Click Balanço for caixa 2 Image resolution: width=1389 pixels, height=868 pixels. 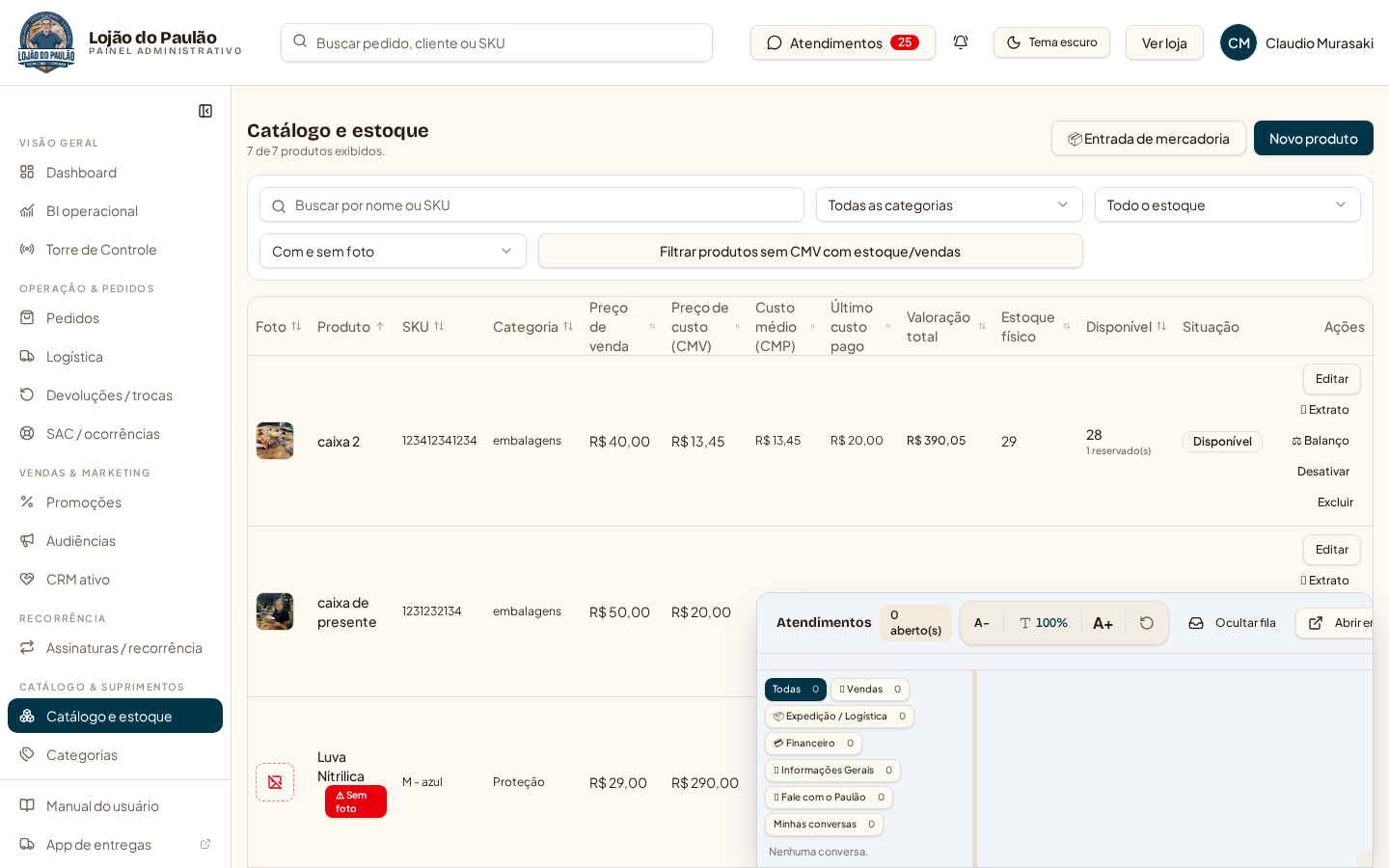pos(1321,441)
